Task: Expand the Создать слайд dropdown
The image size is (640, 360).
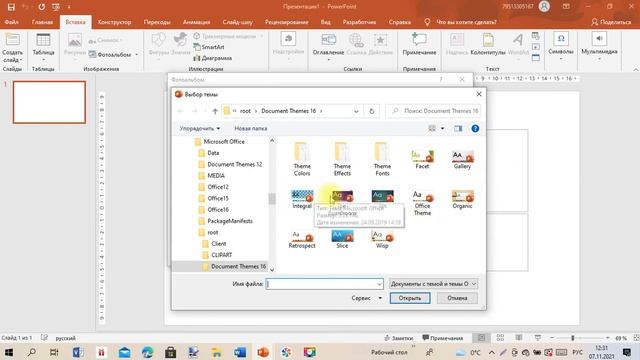Action: (12, 56)
